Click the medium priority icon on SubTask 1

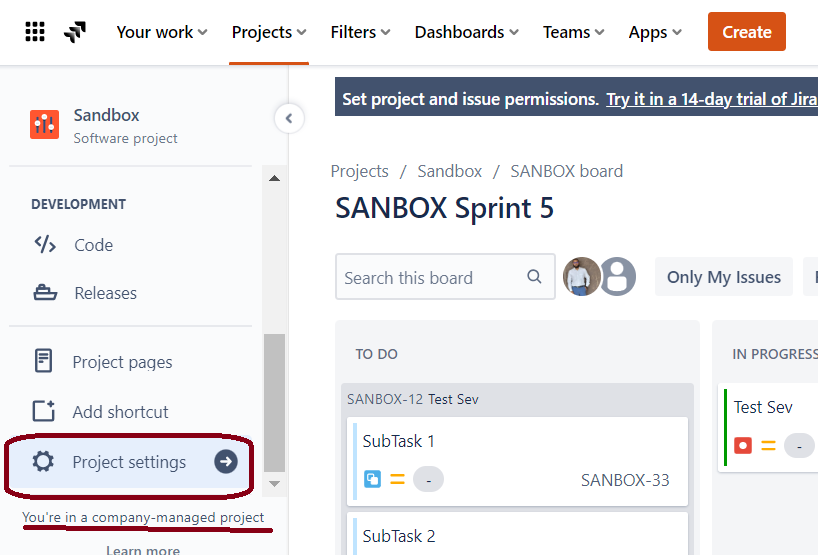point(398,479)
